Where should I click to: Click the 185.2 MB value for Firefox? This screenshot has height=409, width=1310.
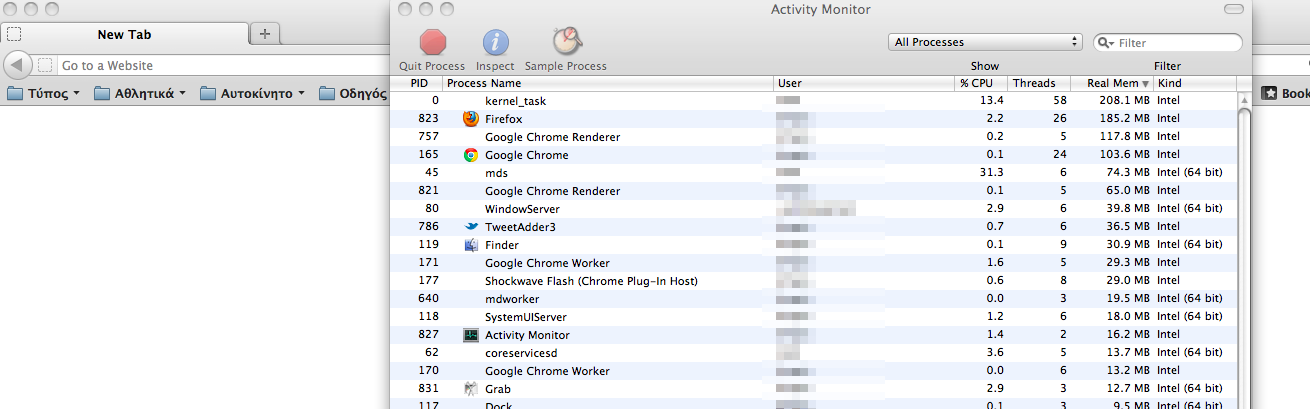1125,119
